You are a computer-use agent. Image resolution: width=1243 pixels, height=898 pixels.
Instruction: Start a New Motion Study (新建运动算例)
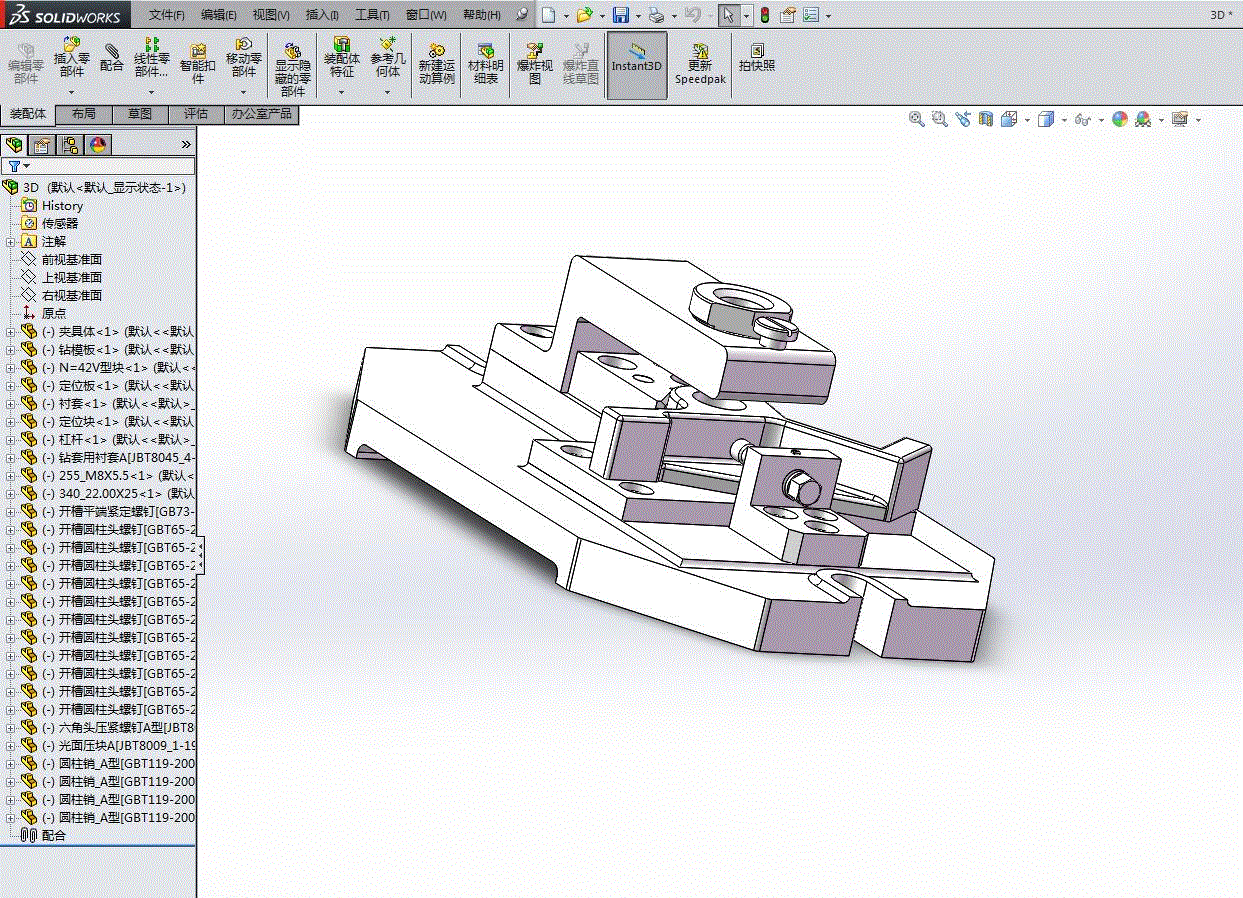437,64
